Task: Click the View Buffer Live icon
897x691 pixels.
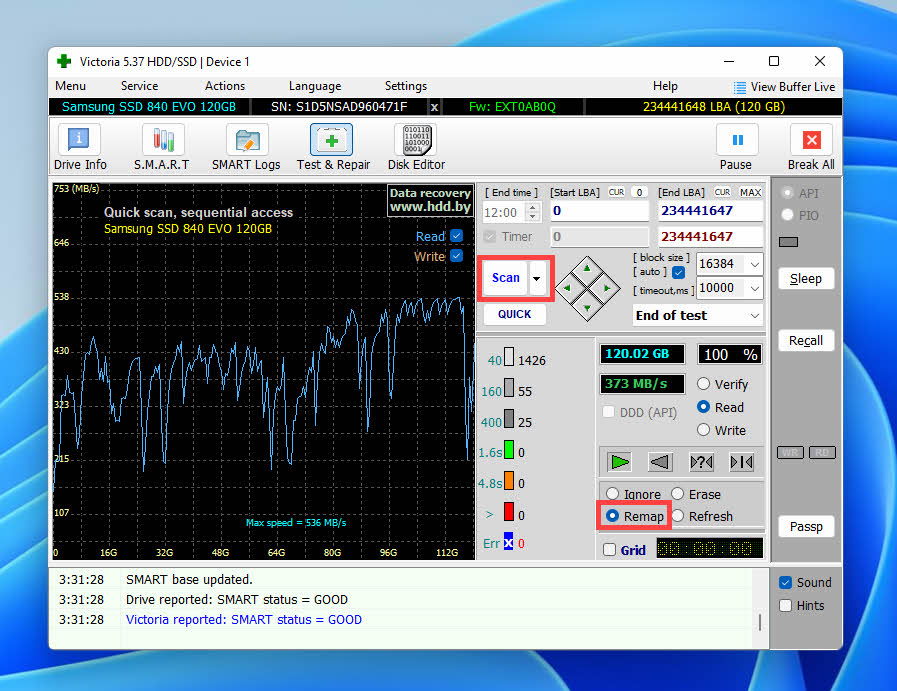Action: [740, 87]
